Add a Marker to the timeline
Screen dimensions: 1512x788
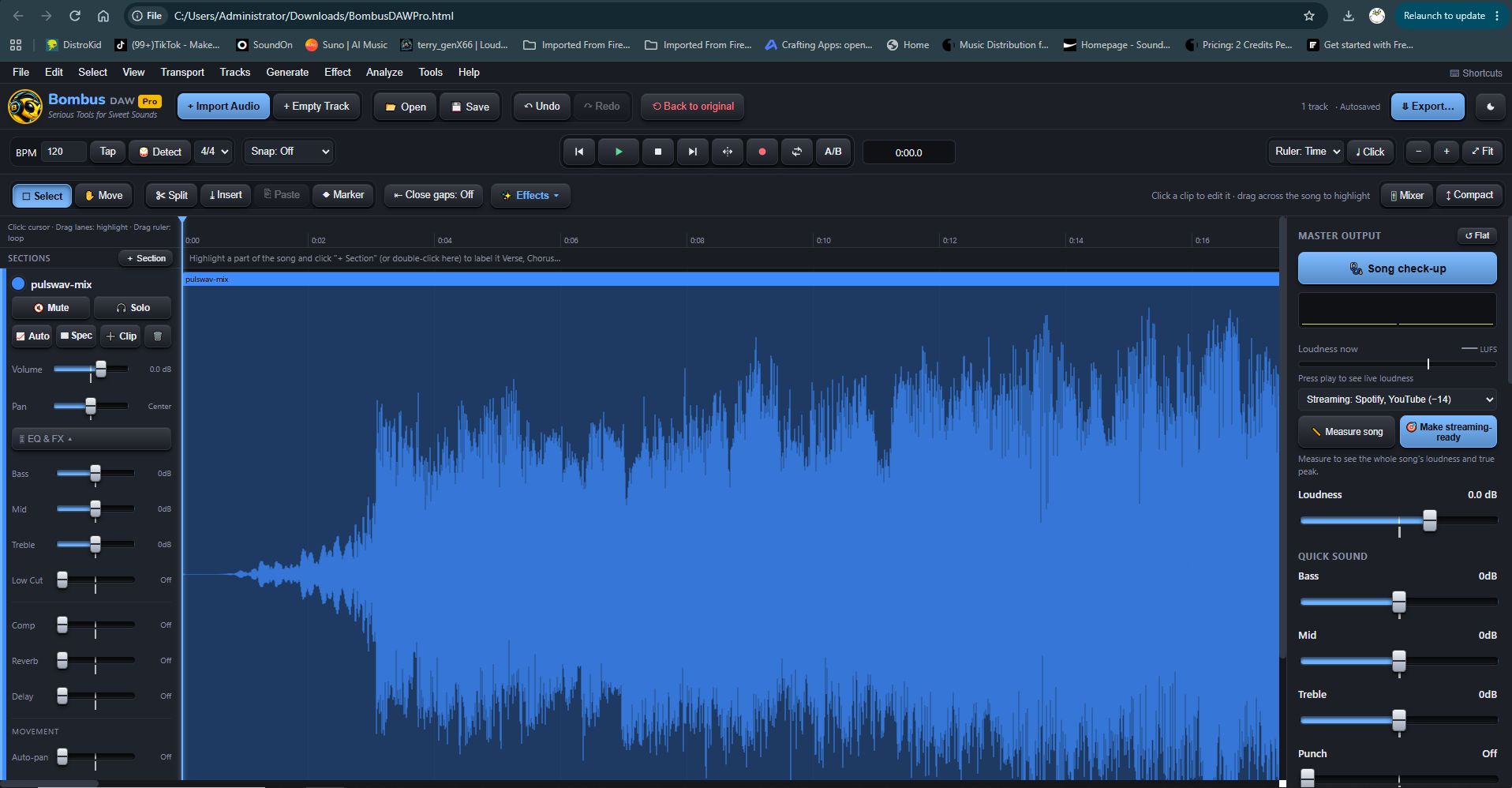(342, 195)
